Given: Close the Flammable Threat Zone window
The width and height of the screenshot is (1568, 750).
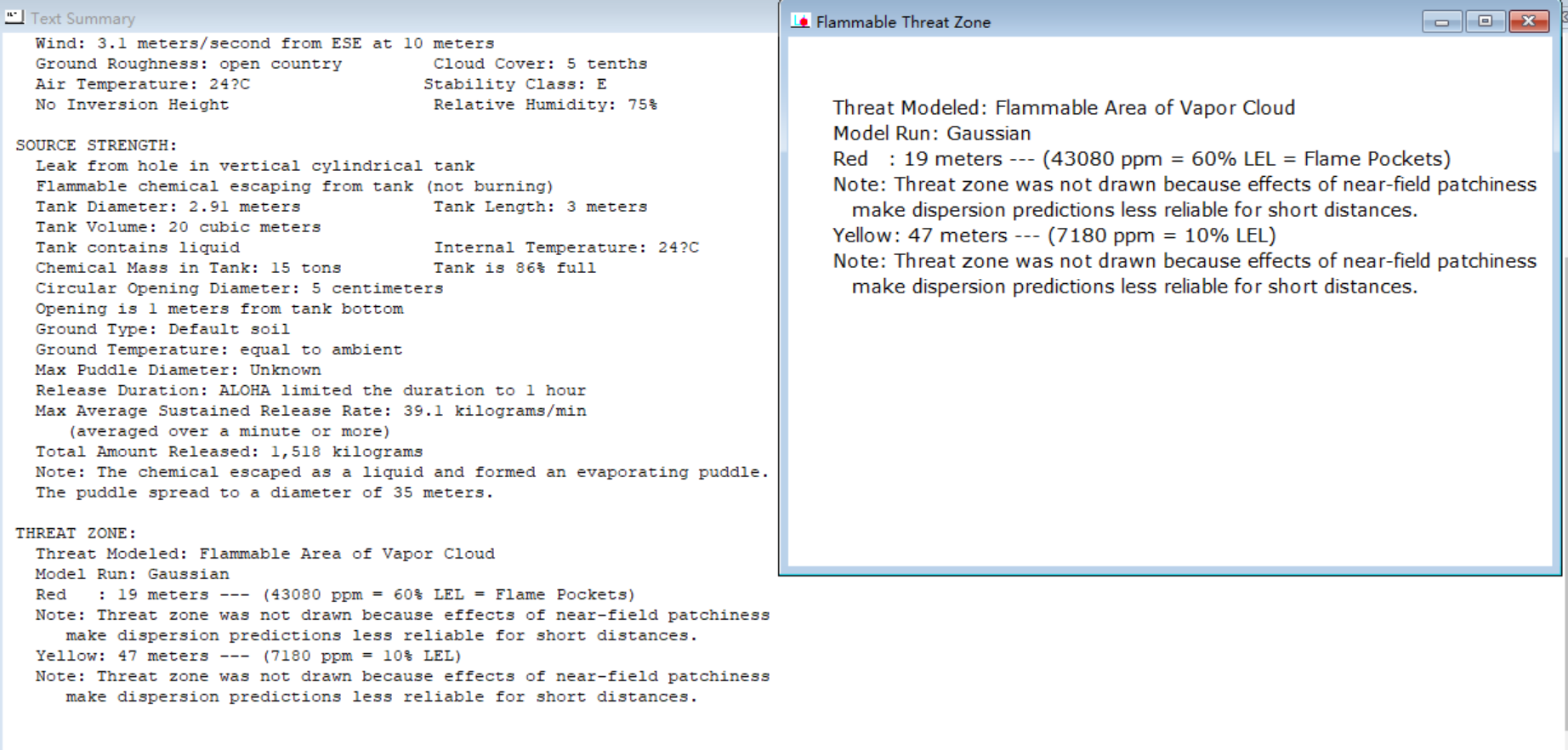Looking at the screenshot, I should (1529, 21).
